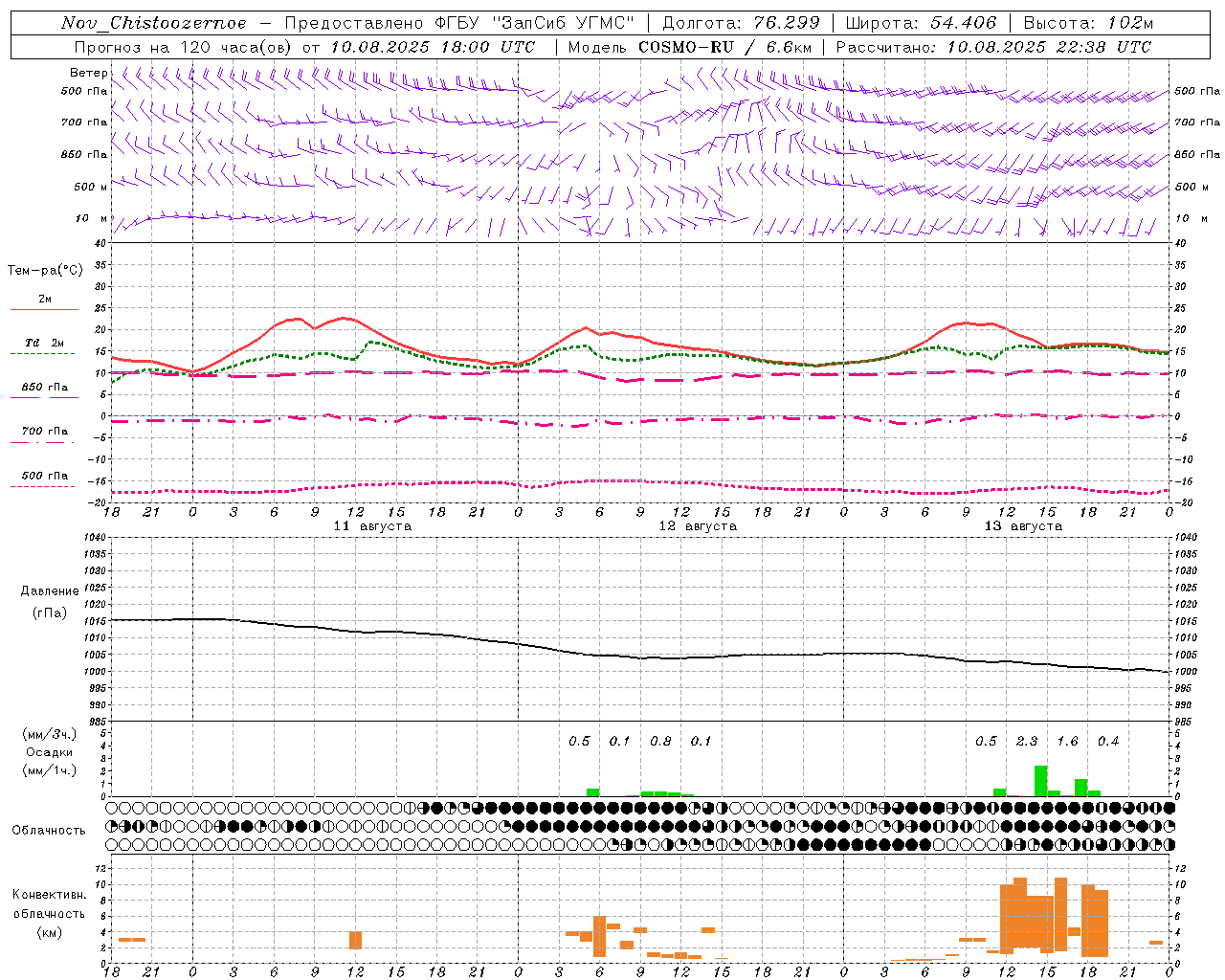This screenshot has width=1225, height=980.
Task: Click the '(км)' unit under convective cloudiness
Action: click(50, 932)
